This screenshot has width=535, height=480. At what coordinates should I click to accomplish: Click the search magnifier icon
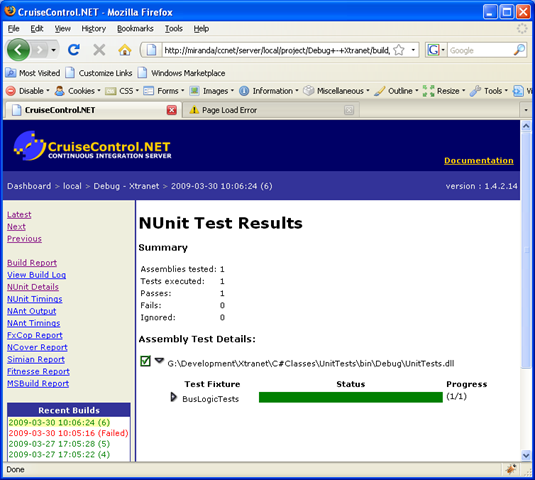(x=519, y=50)
